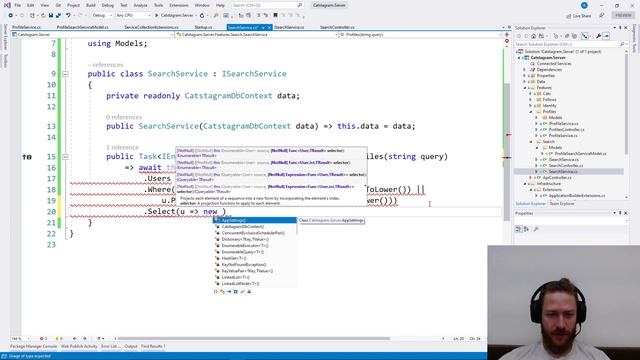Click the user account avatar icon
Viewport: 640px width, 360px height.
584,5
